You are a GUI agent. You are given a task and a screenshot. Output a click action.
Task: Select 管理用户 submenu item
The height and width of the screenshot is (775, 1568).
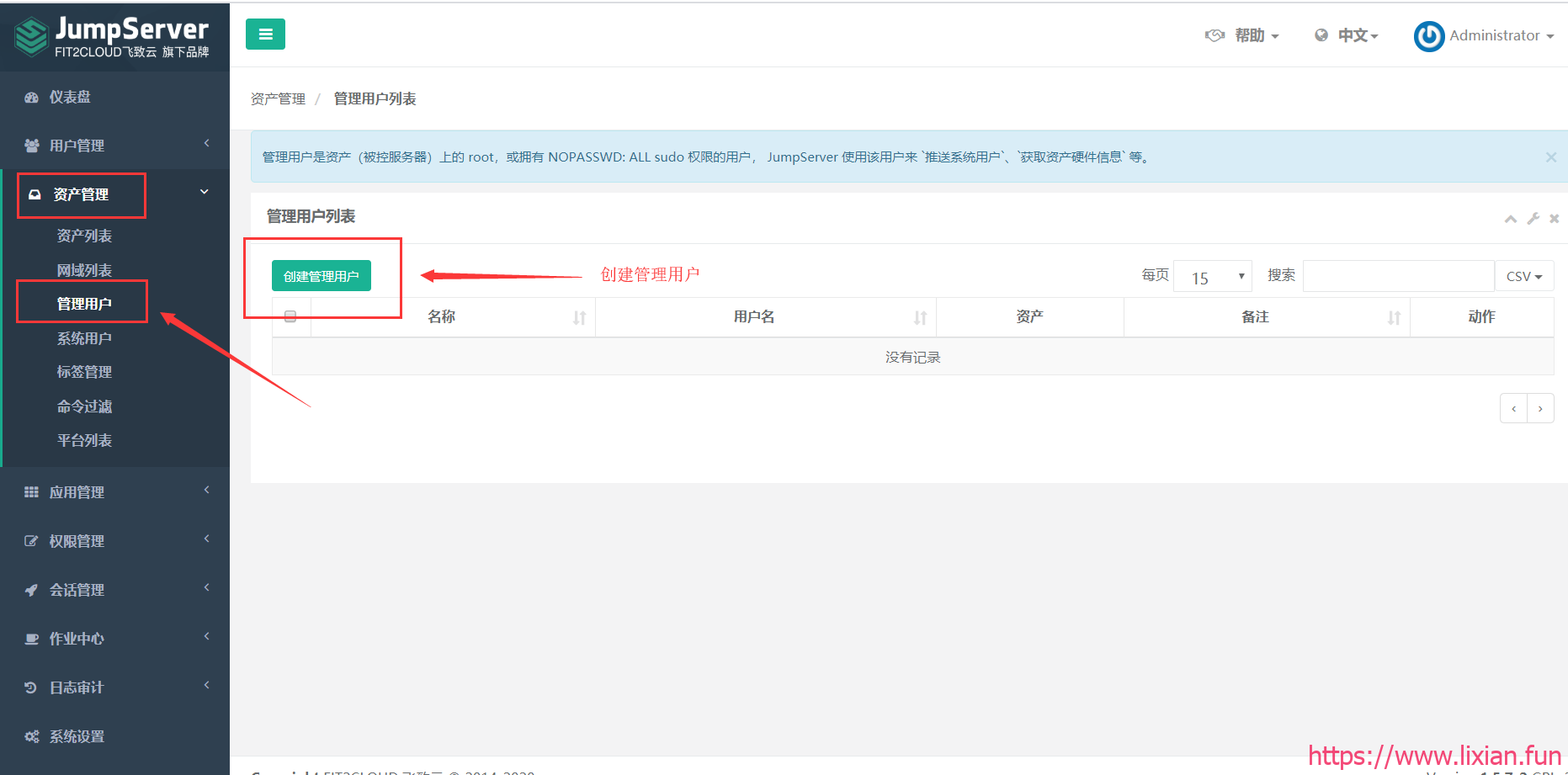tap(84, 304)
